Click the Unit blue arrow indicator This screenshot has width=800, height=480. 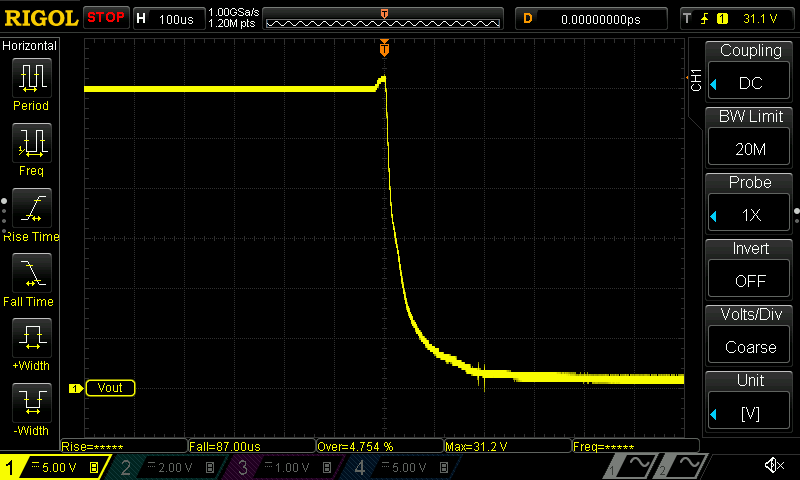(x=714, y=414)
